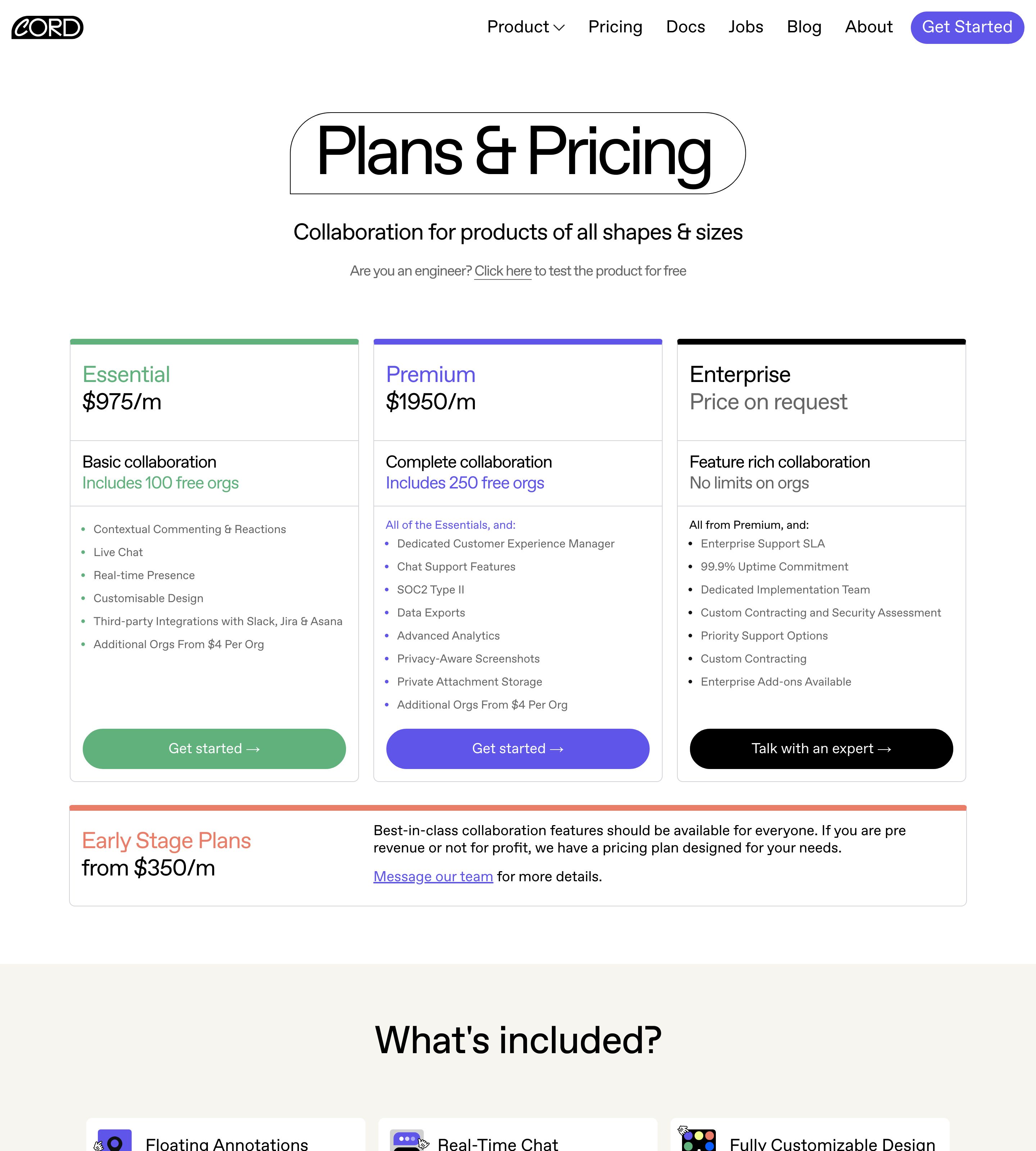Click the Floating Annotations pin icon
The width and height of the screenshot is (1036, 1151).
pyautogui.click(x=114, y=1141)
